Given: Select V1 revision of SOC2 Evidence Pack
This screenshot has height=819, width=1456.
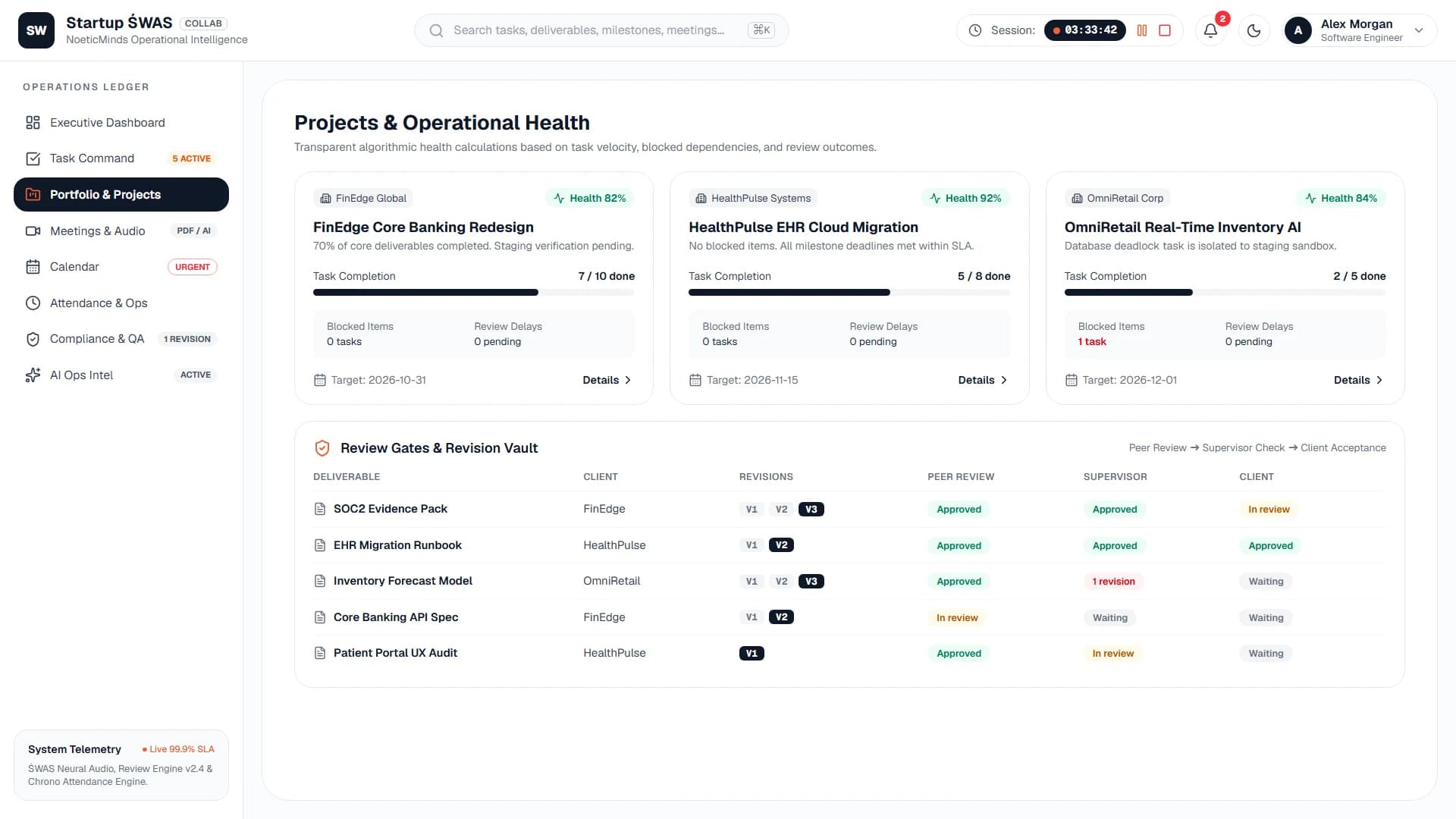Looking at the screenshot, I should [x=752, y=510].
